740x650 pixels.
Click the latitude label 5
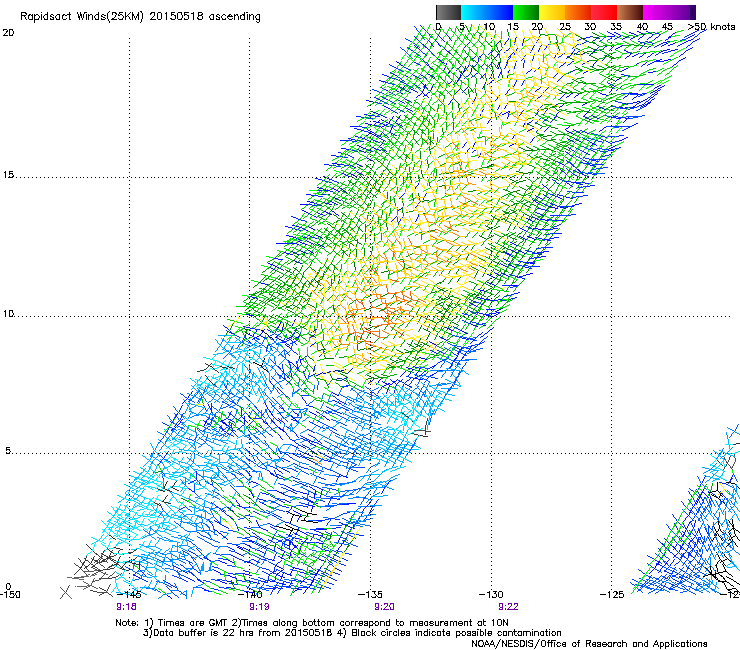click(8, 451)
